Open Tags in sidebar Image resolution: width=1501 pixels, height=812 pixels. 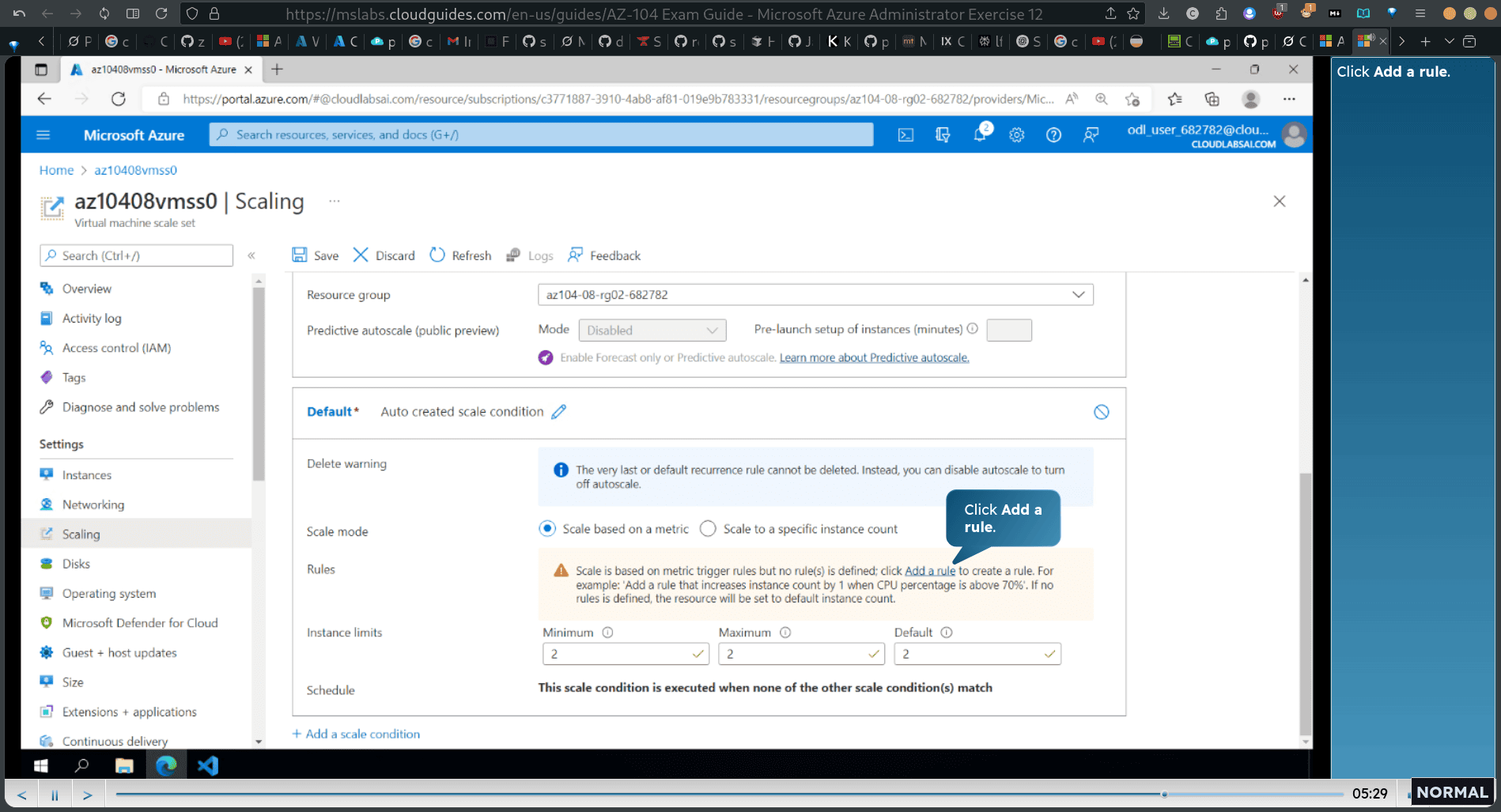point(74,377)
